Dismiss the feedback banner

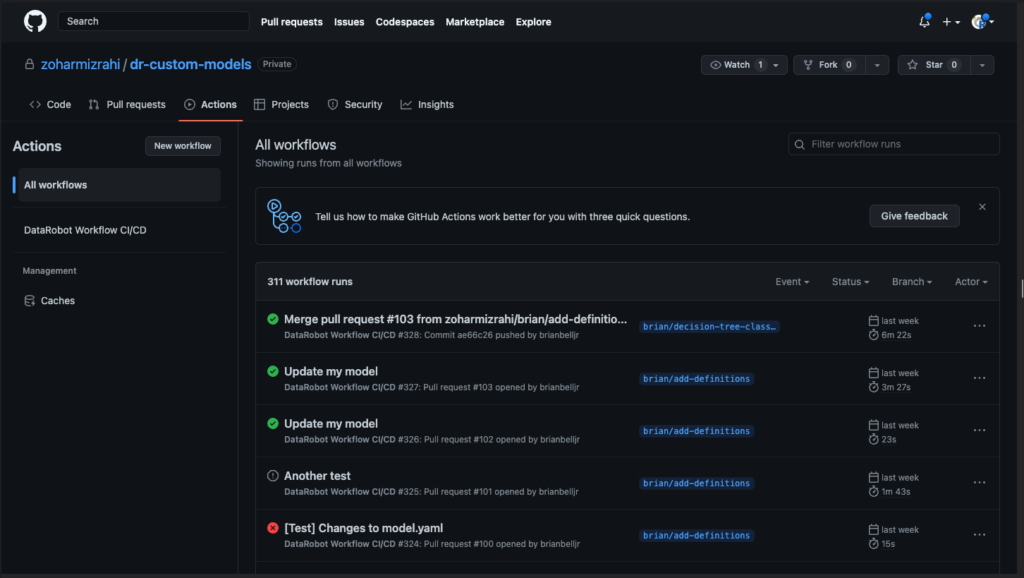(982, 207)
